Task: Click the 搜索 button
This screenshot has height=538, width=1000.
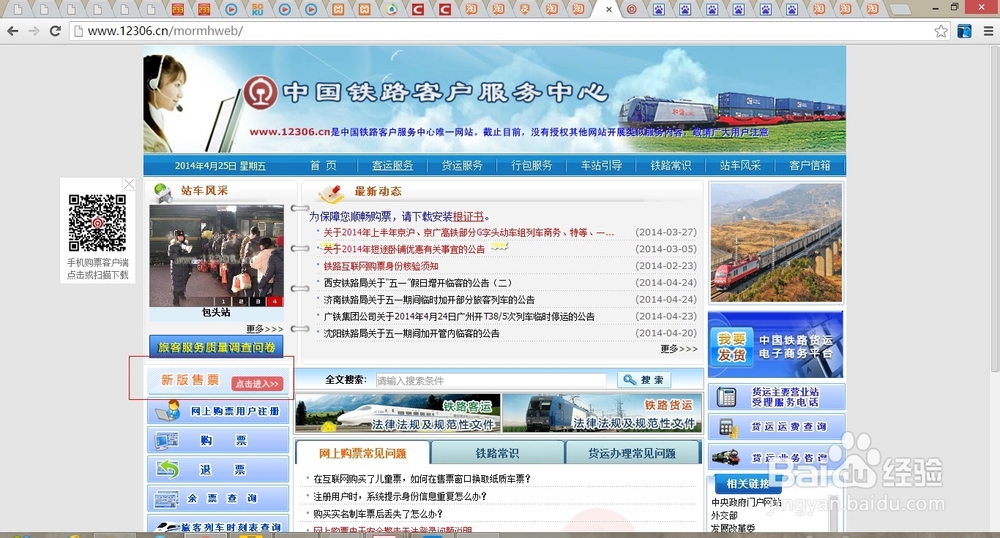Action: pyautogui.click(x=643, y=380)
